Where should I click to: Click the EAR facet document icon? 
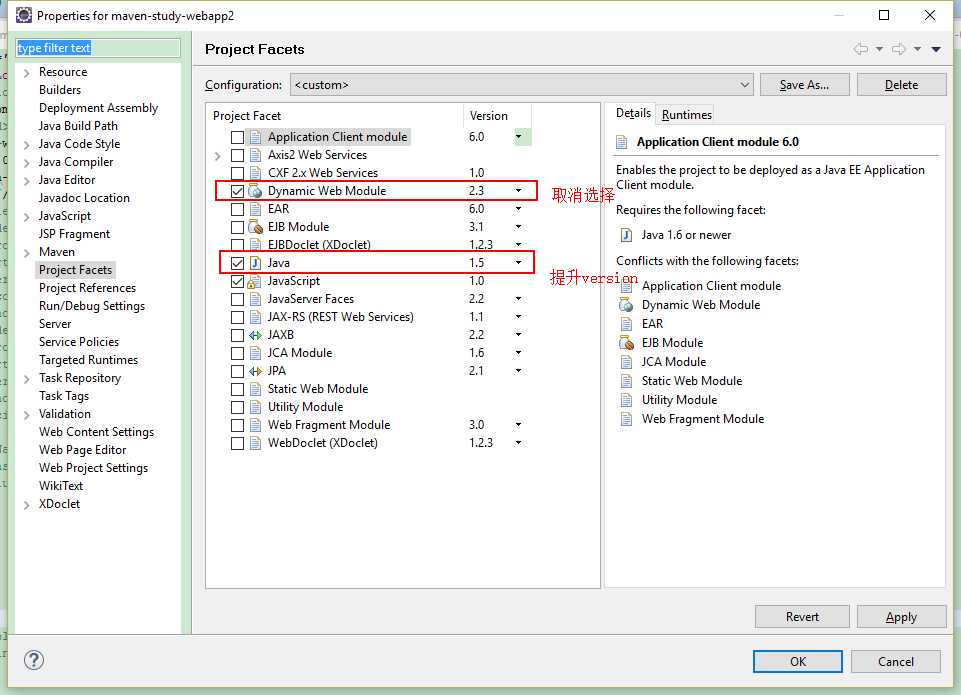tap(255, 209)
